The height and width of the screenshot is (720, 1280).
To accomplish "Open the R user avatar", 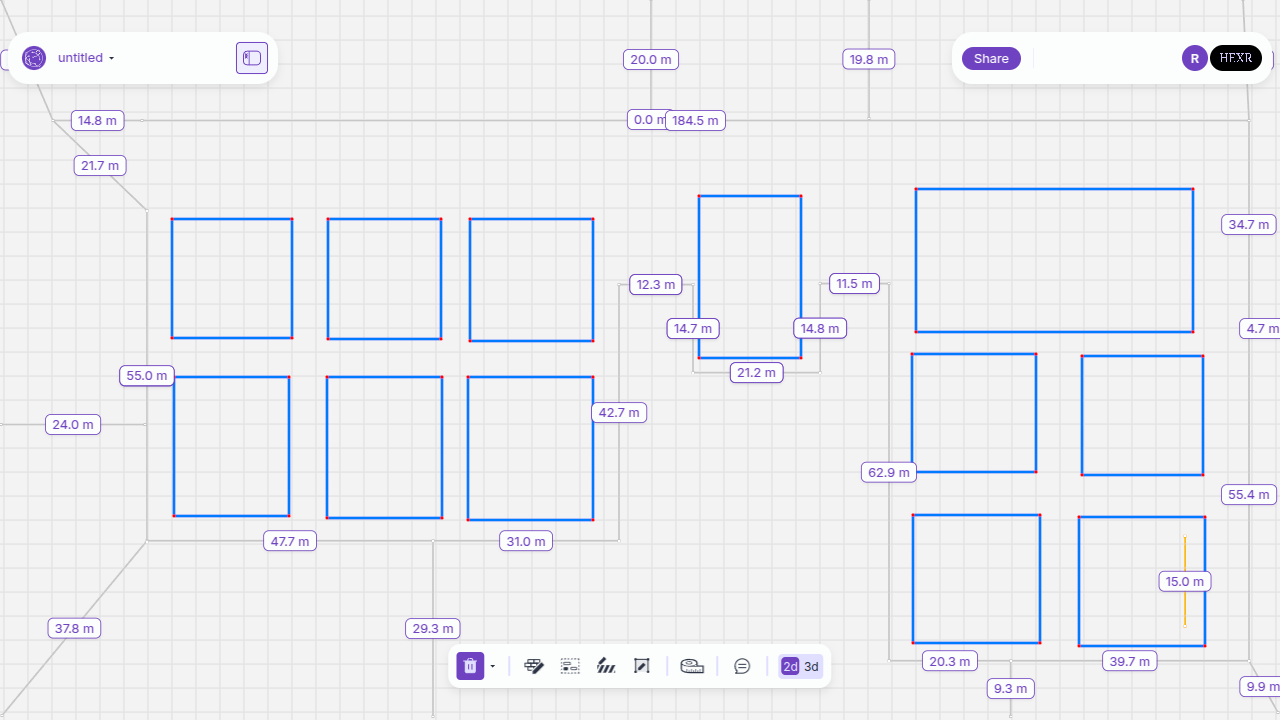I will tap(1194, 58).
